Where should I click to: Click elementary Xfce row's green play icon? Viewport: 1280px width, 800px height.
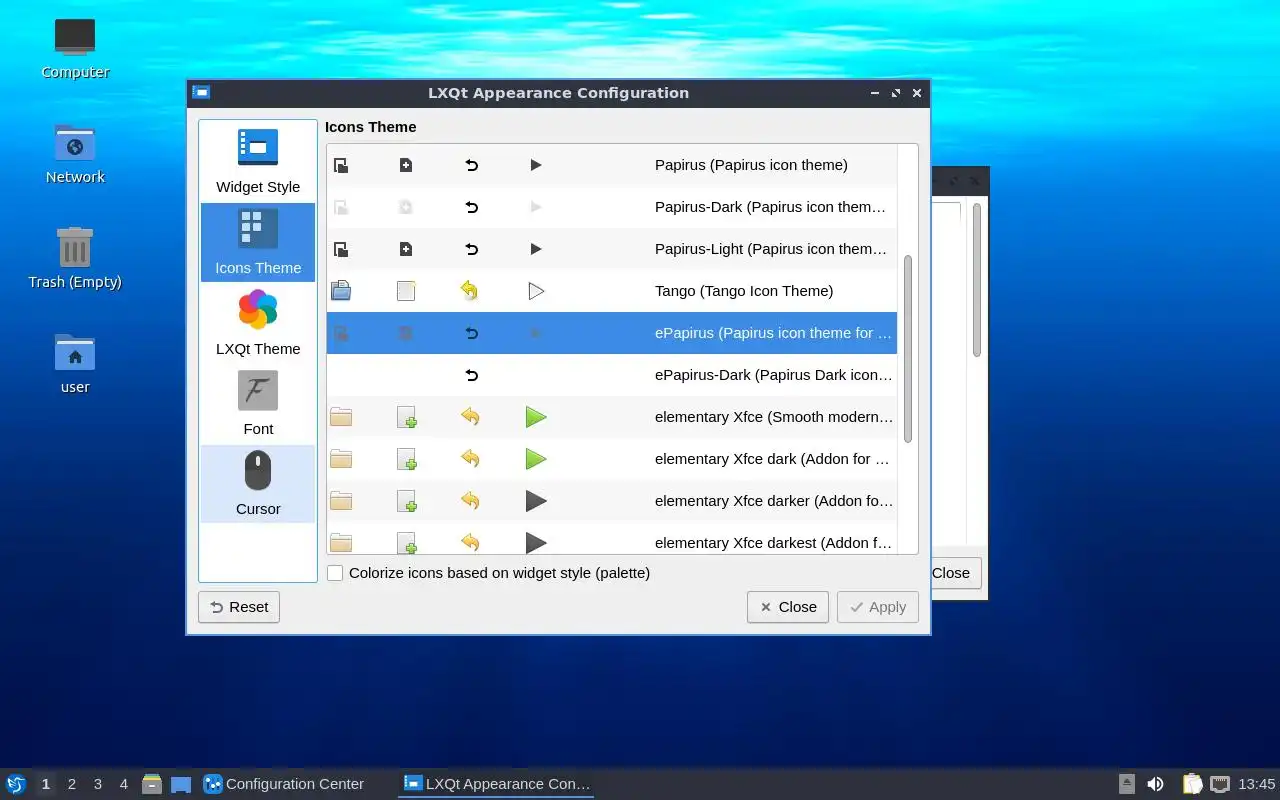point(536,417)
